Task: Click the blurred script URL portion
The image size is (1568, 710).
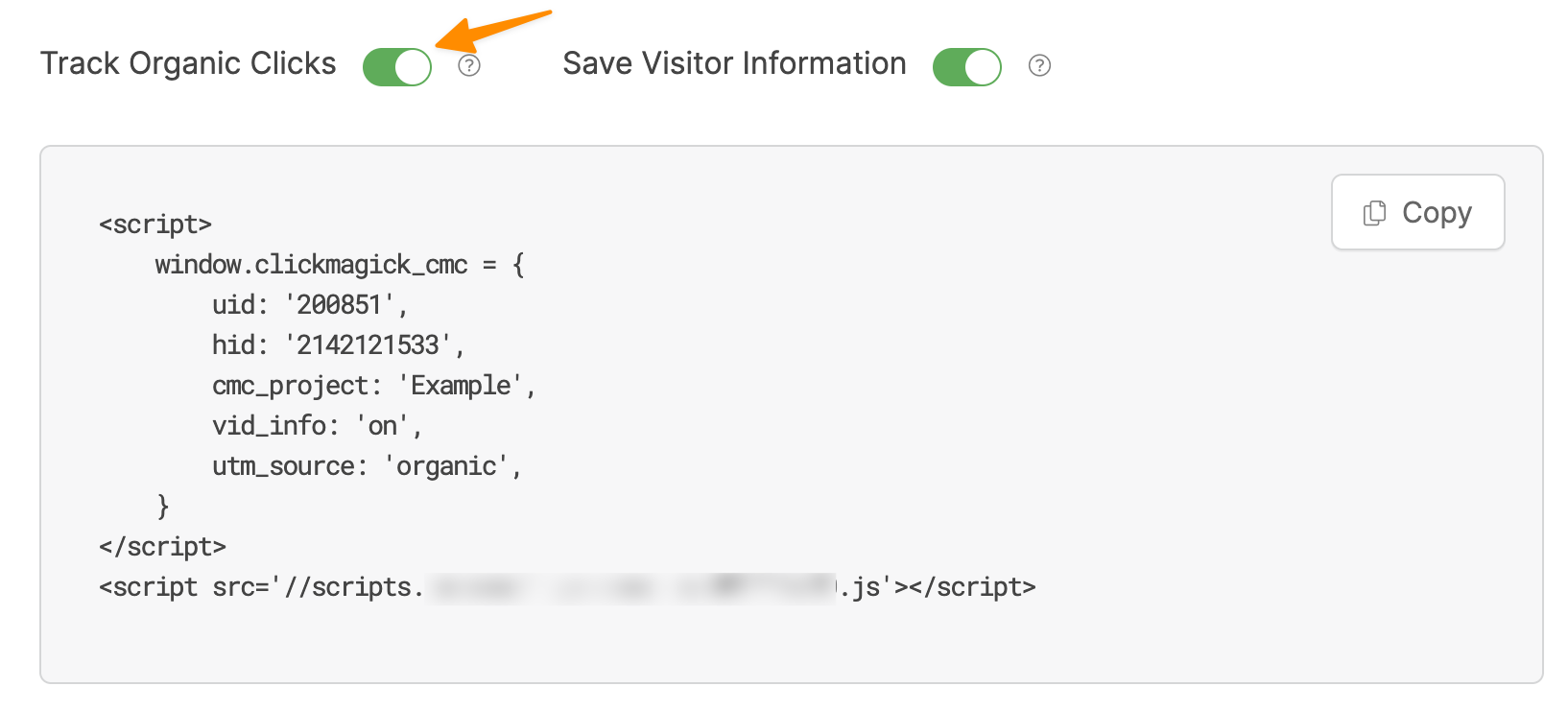Action: click(631, 587)
